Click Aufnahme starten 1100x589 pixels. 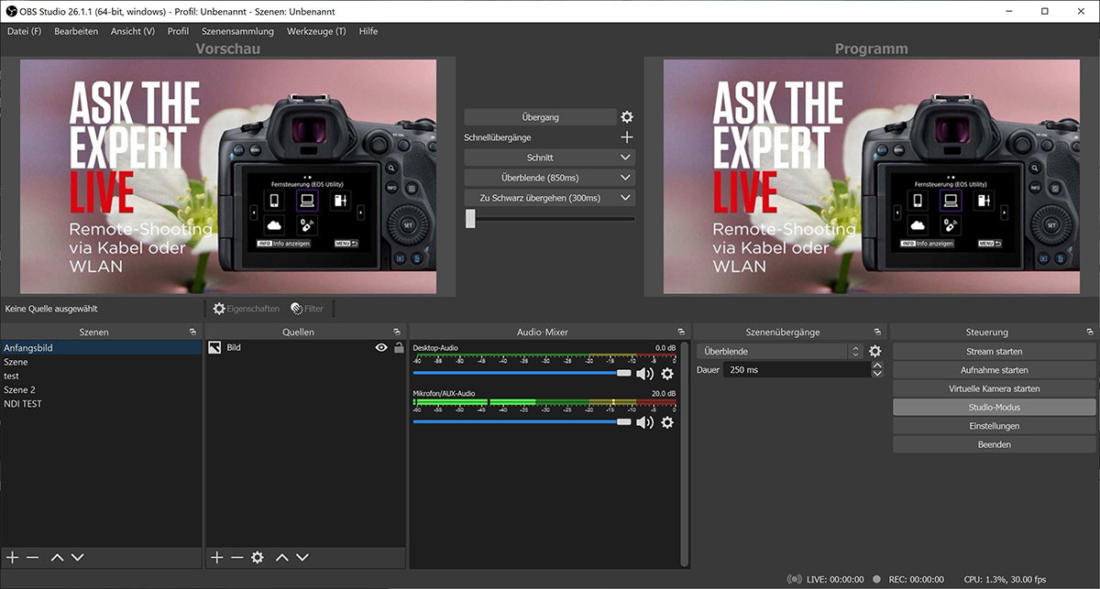tap(994, 370)
